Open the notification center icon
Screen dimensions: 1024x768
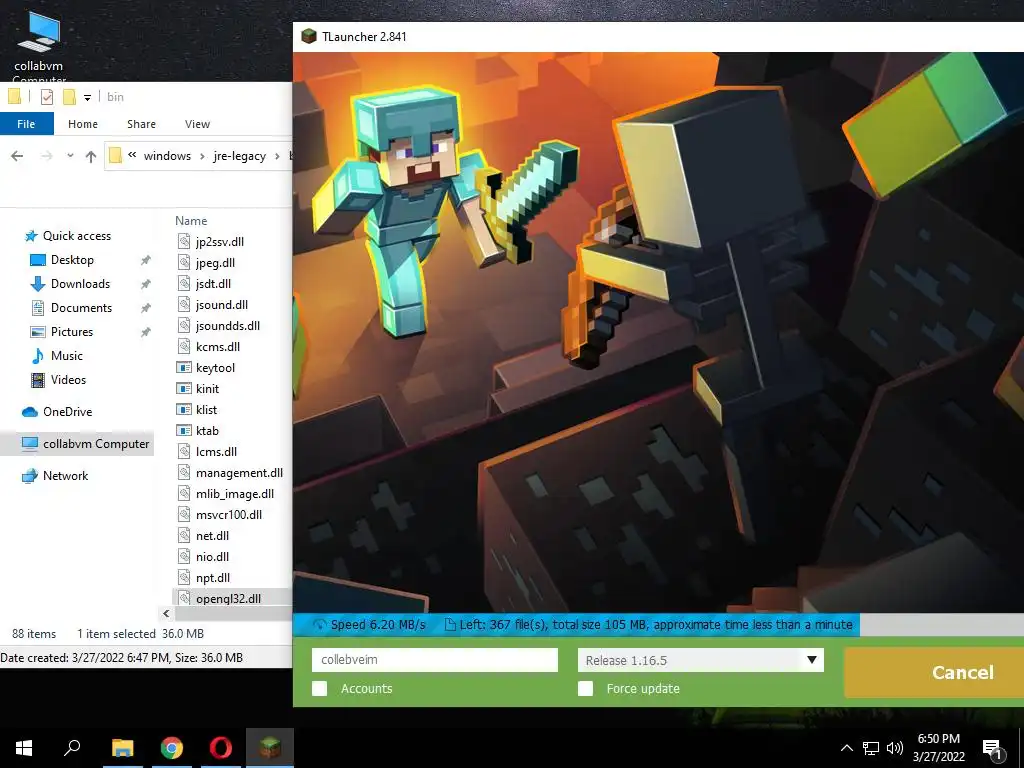click(x=993, y=748)
